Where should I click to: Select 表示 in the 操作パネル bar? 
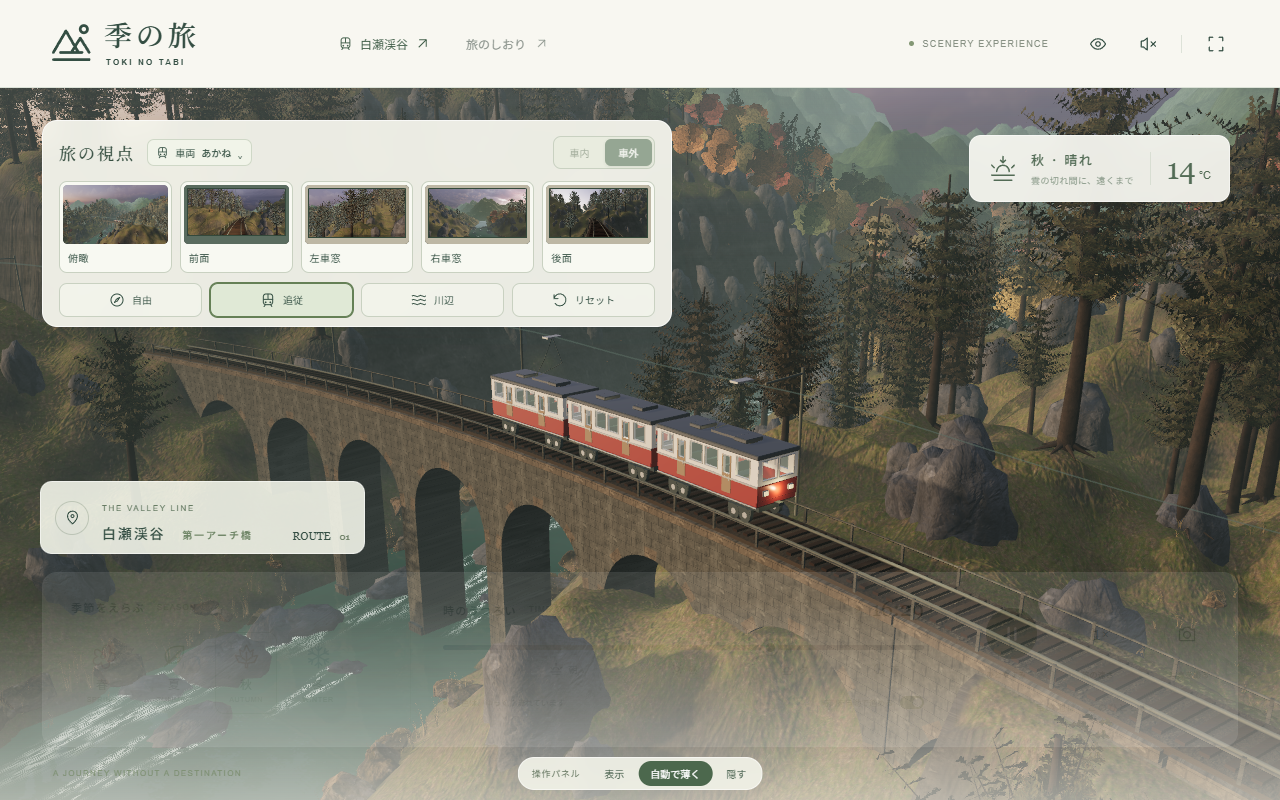(x=614, y=774)
